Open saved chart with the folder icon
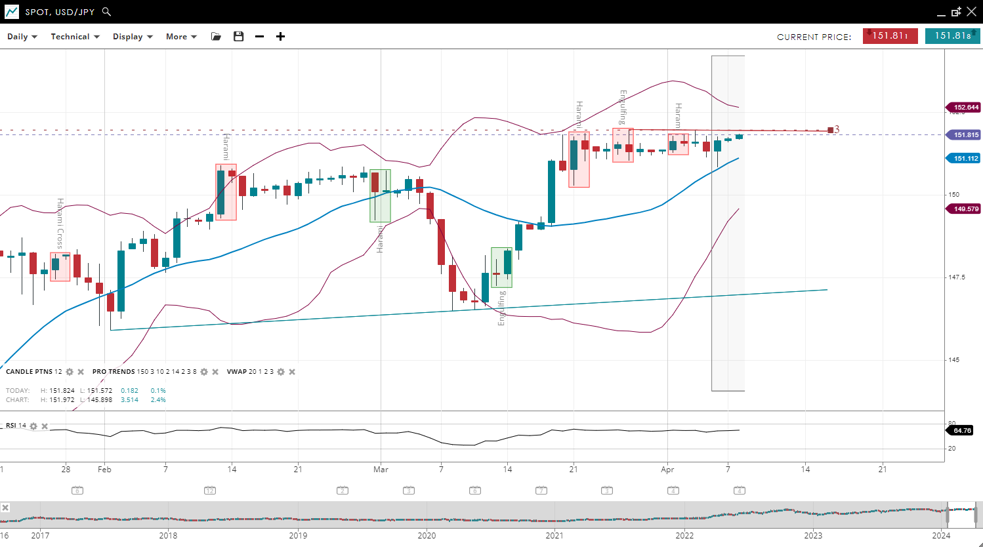This screenshot has width=983, height=547. 216,37
